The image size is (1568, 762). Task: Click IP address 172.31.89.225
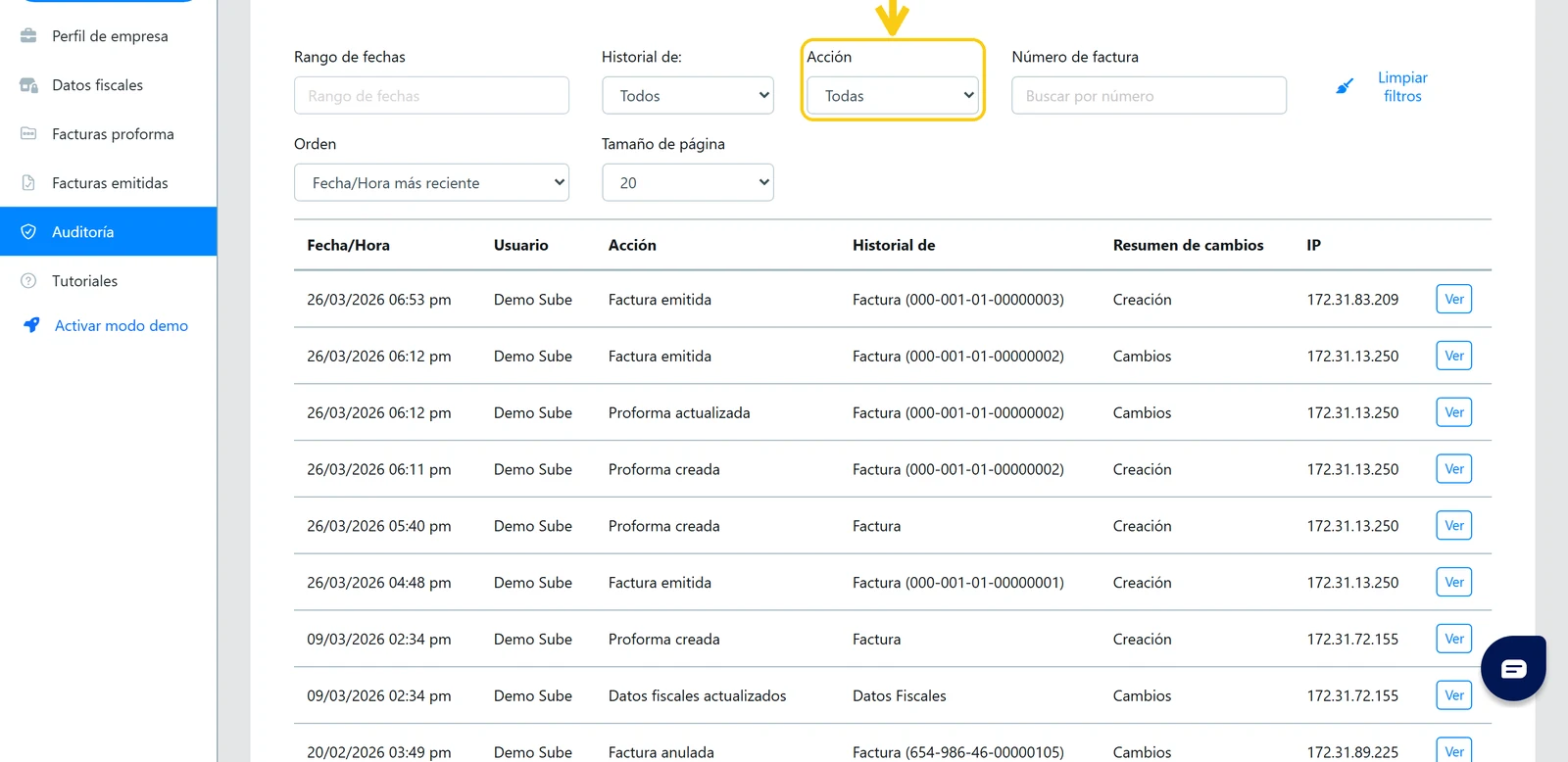tap(1352, 752)
